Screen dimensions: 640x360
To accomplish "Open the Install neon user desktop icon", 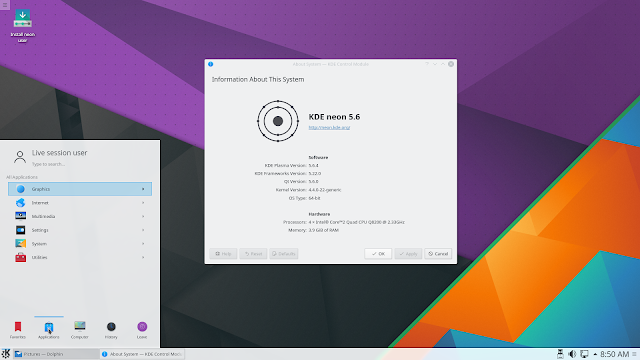I will [22, 25].
